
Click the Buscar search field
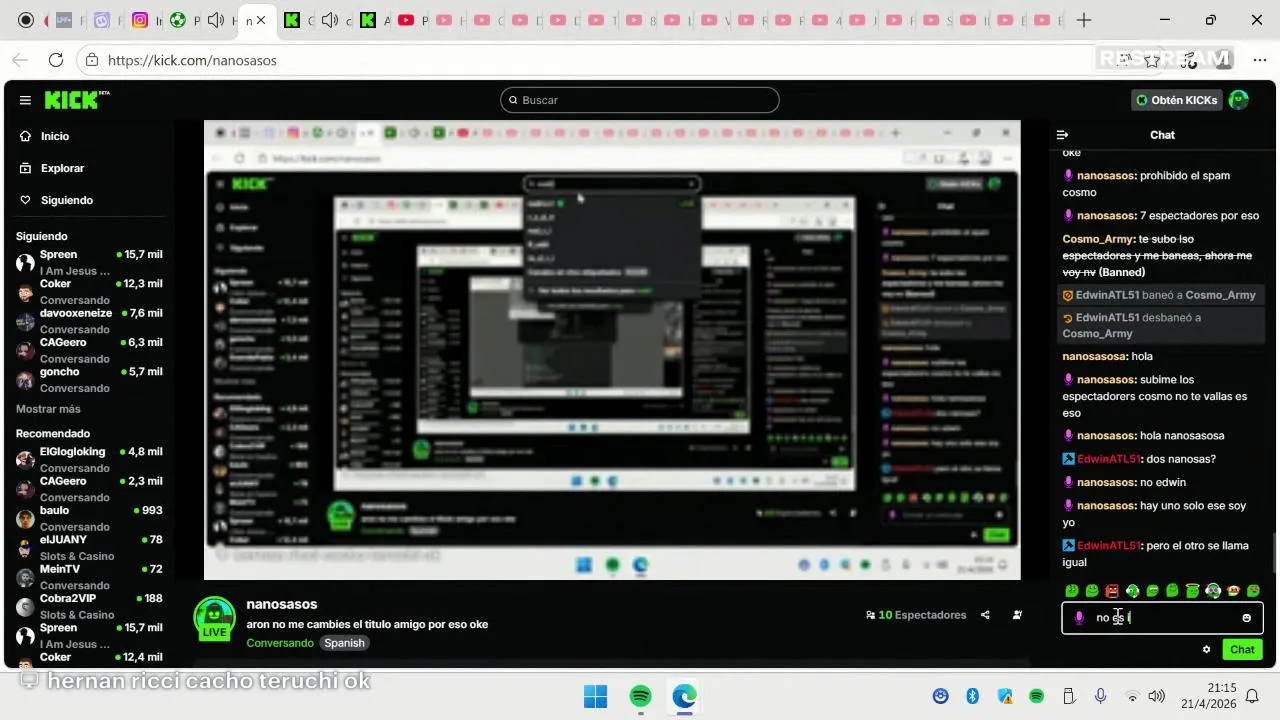coord(640,100)
